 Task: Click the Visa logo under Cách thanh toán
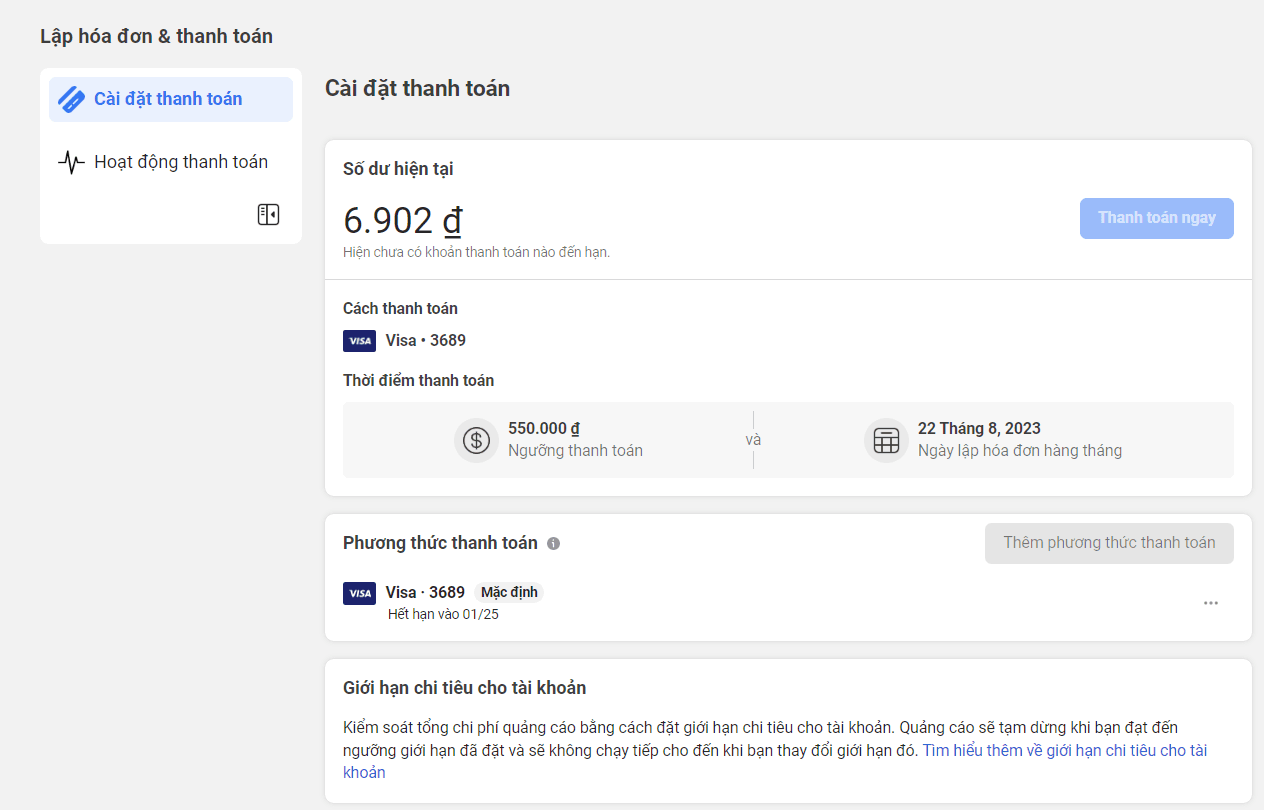(x=359, y=341)
